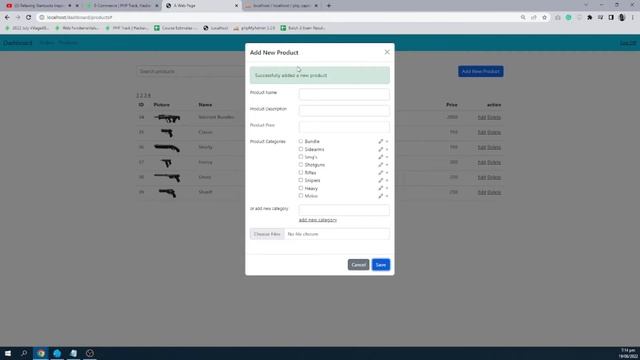Focus the Product Description input field

(x=344, y=111)
